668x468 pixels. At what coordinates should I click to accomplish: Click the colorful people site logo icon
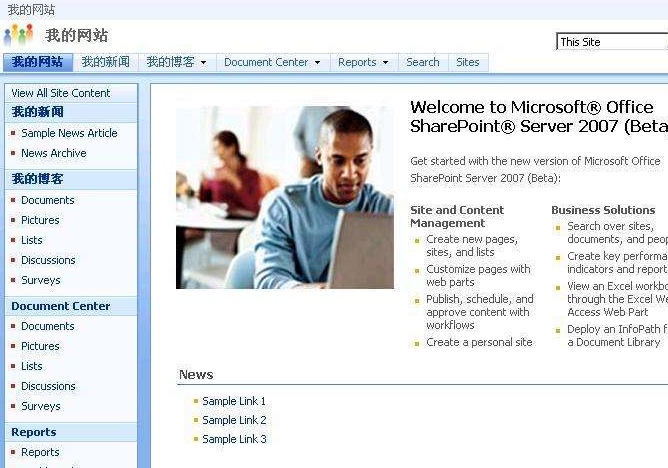[x=18, y=35]
